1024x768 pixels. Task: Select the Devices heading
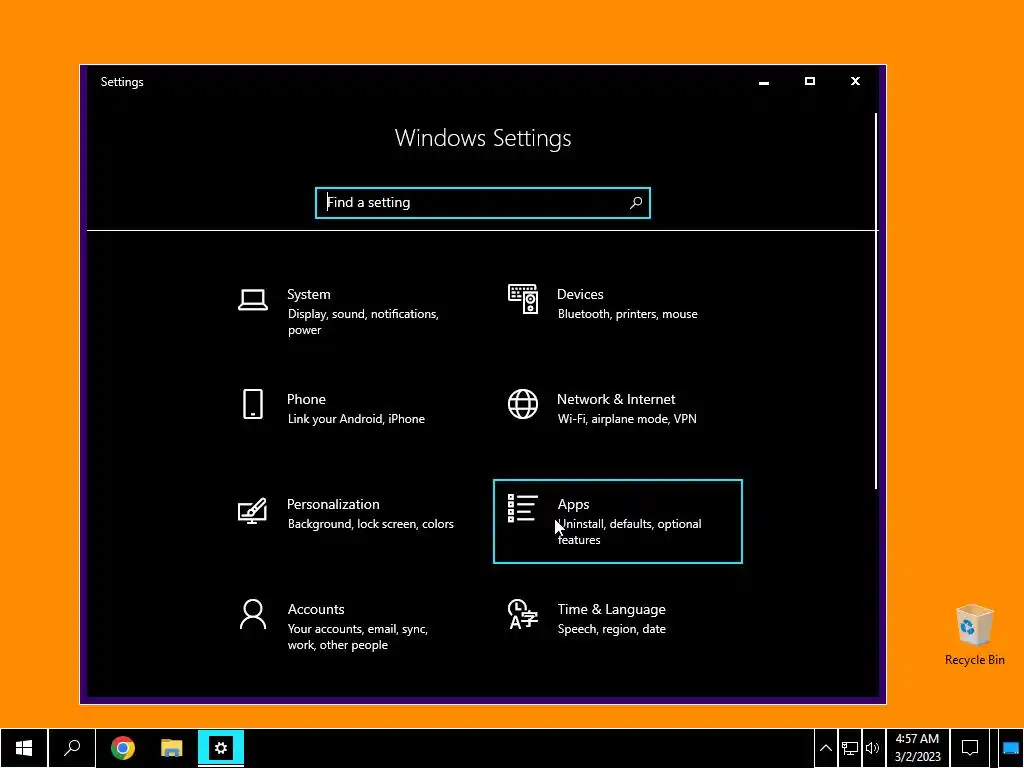(580, 294)
